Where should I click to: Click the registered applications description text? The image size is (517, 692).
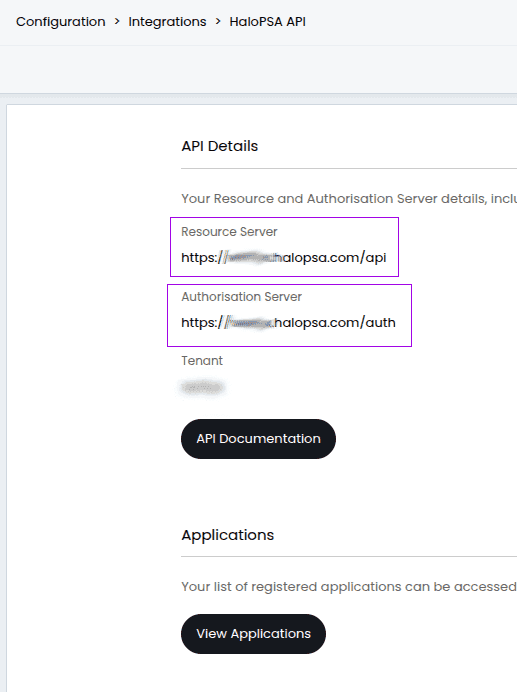click(x=349, y=587)
